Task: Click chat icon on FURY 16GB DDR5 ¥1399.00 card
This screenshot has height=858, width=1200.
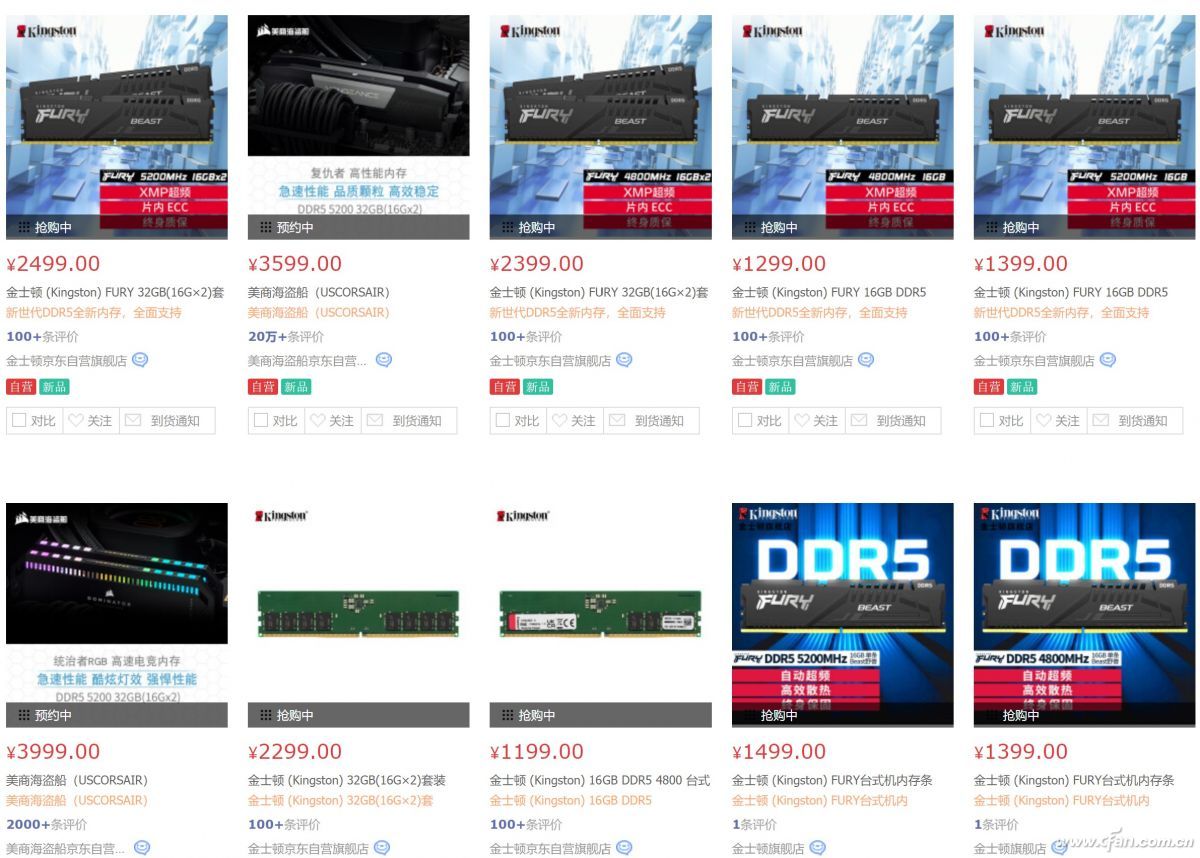Action: point(1108,360)
